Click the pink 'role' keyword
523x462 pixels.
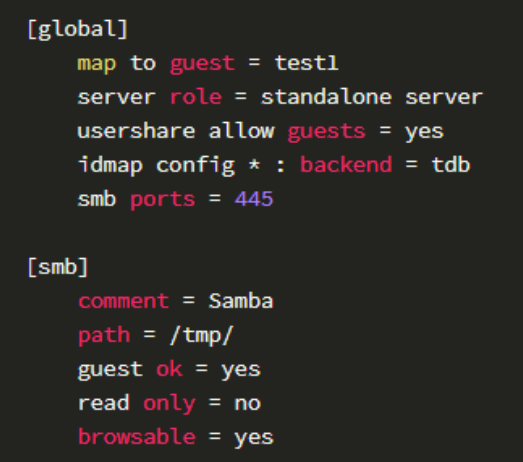(196, 97)
